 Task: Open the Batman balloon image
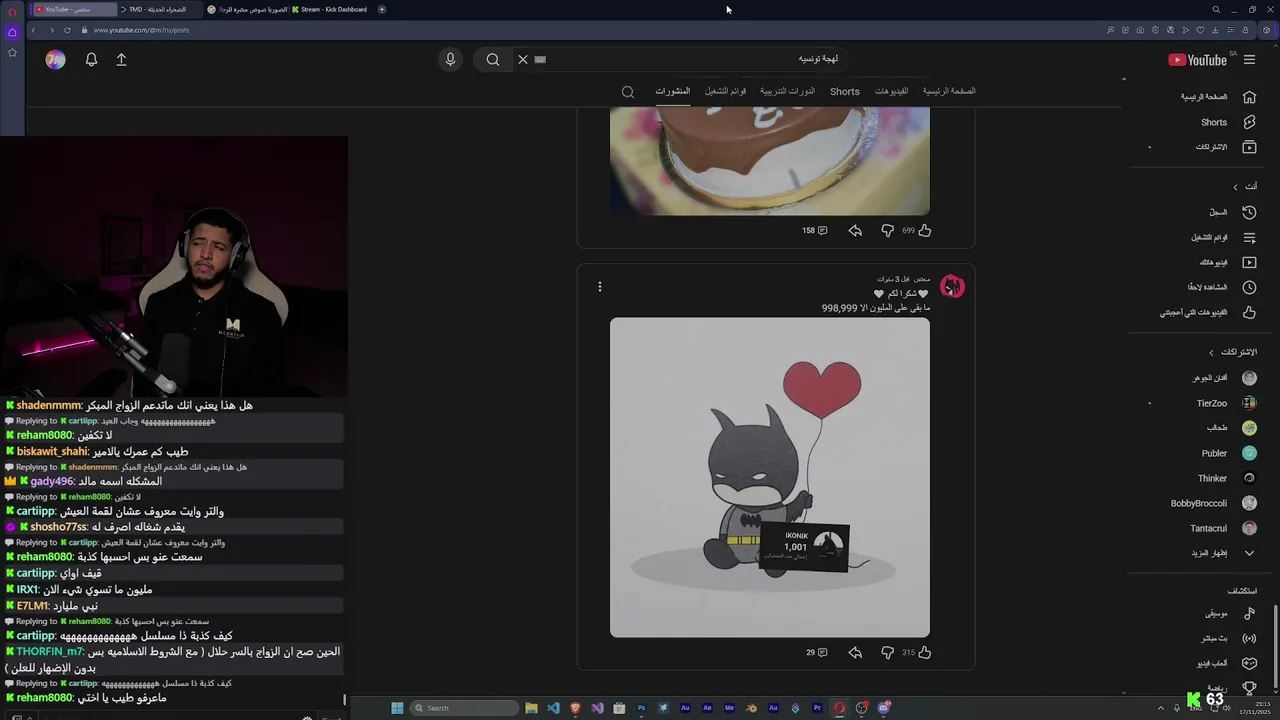pyautogui.click(x=770, y=477)
